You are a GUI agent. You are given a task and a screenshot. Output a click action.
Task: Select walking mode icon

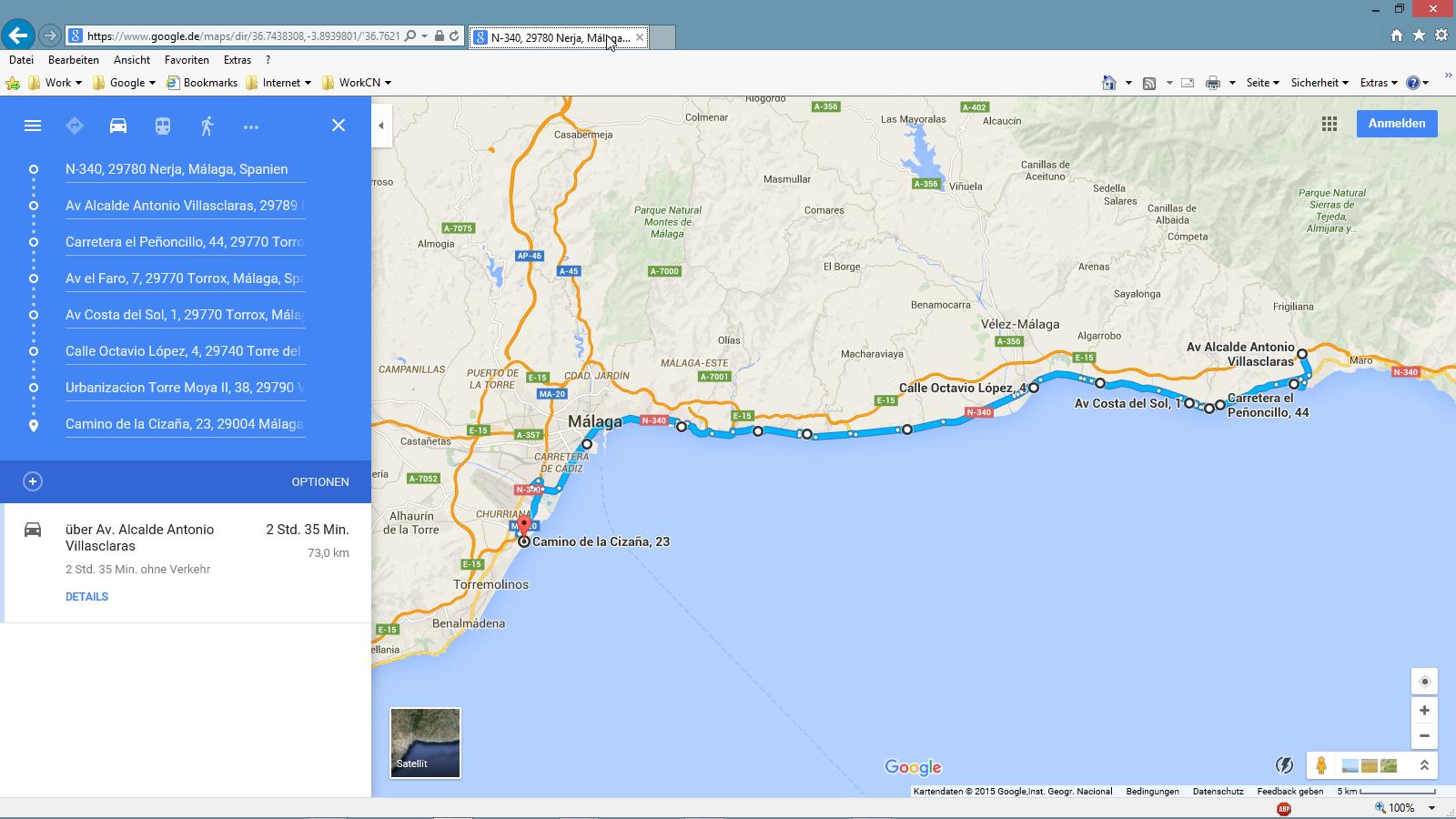207,126
